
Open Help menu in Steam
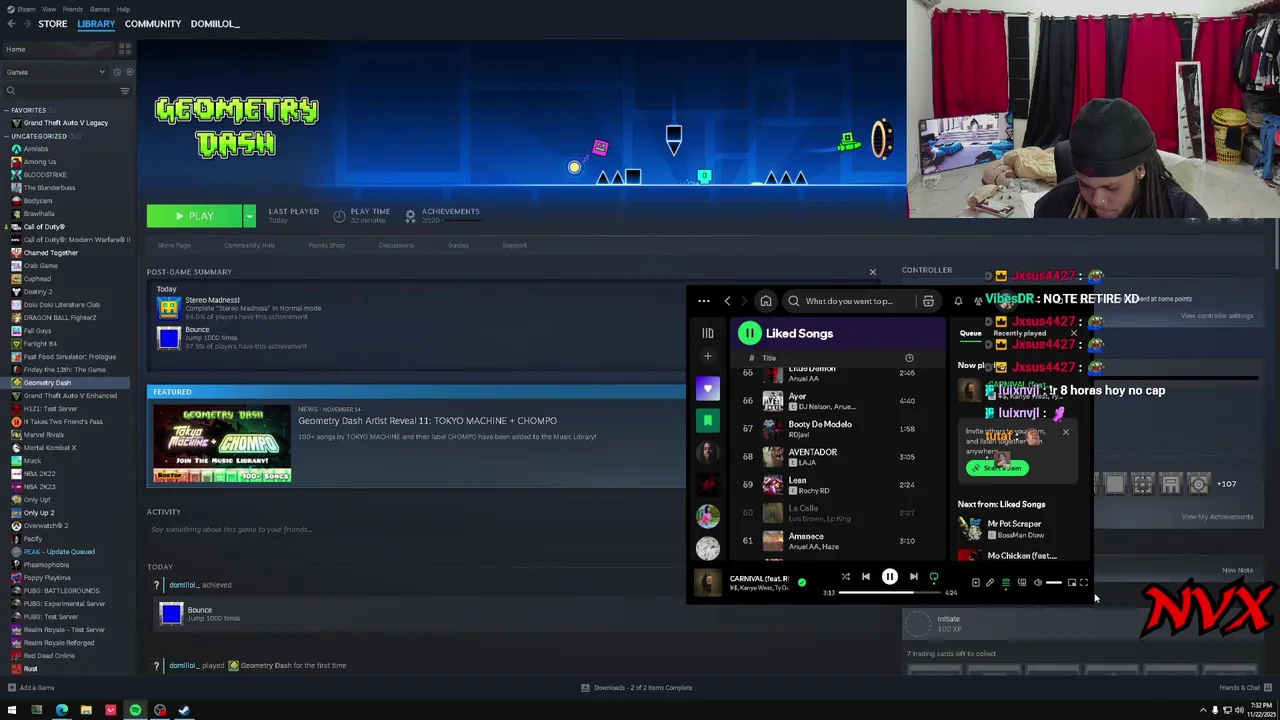(x=123, y=9)
